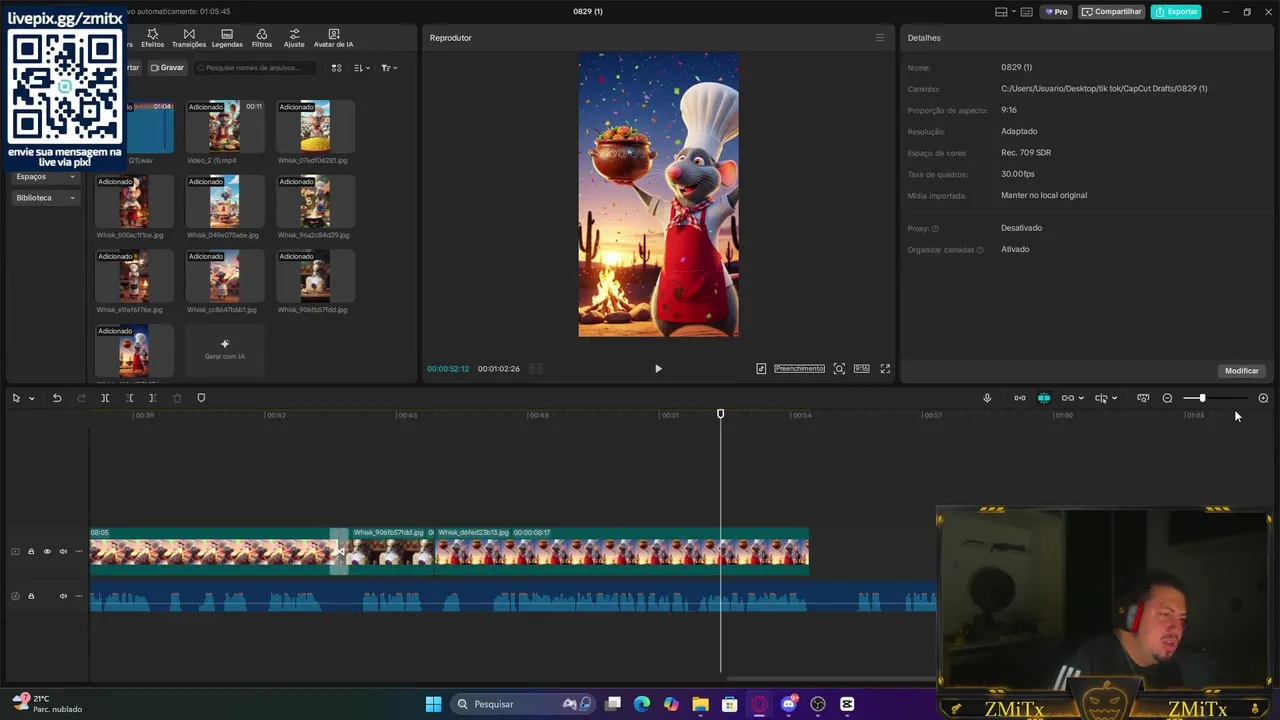Select the pointer selection tool
This screenshot has width=1280, height=720.
point(16,398)
